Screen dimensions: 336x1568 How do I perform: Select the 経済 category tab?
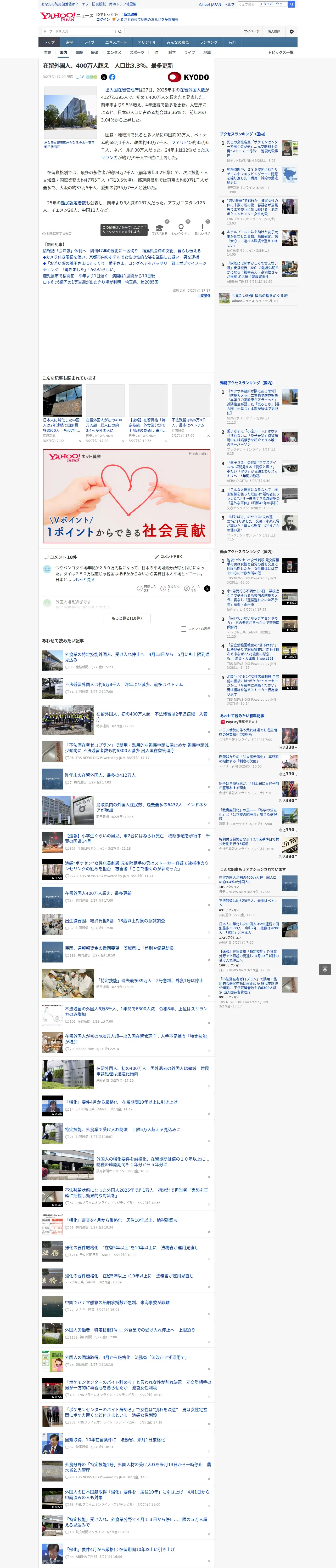pos(94,52)
